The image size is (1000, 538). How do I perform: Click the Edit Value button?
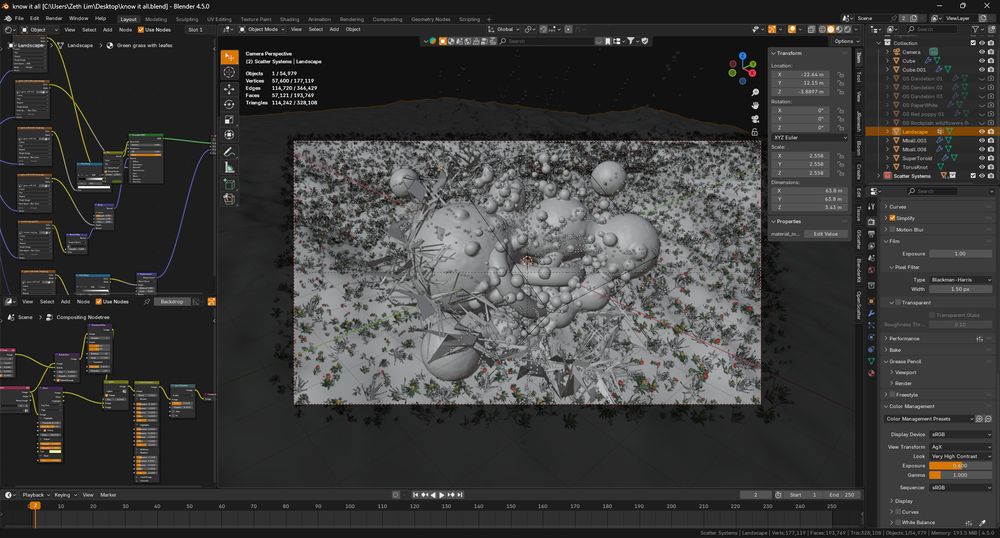click(x=825, y=234)
